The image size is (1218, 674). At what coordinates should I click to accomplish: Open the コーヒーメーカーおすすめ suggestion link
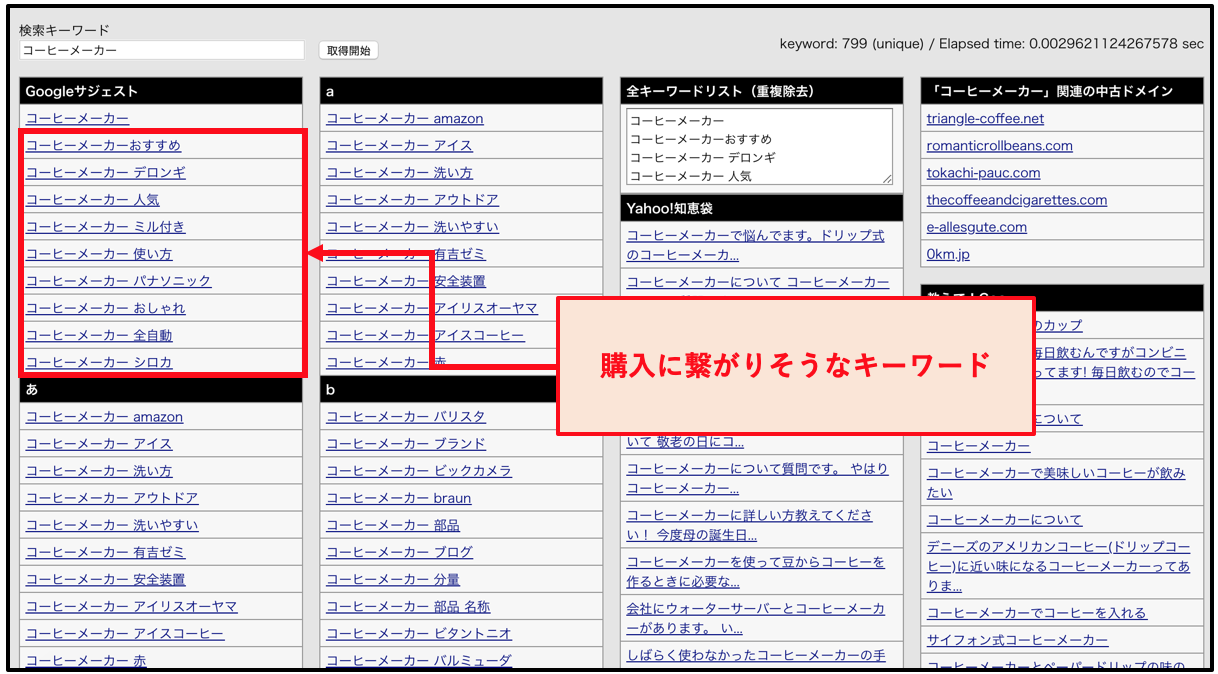103,146
